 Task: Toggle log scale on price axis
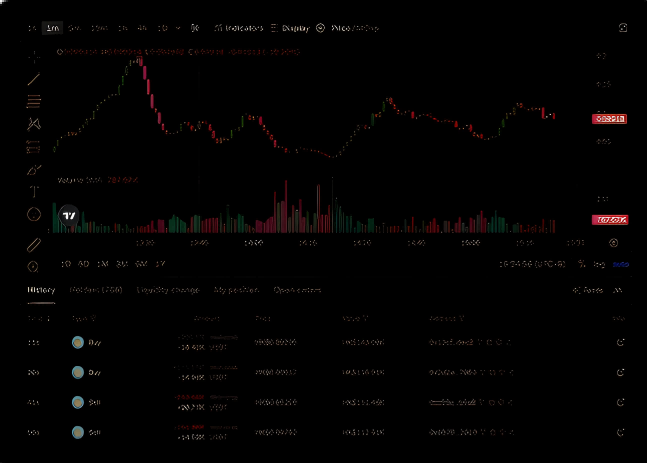coord(600,264)
